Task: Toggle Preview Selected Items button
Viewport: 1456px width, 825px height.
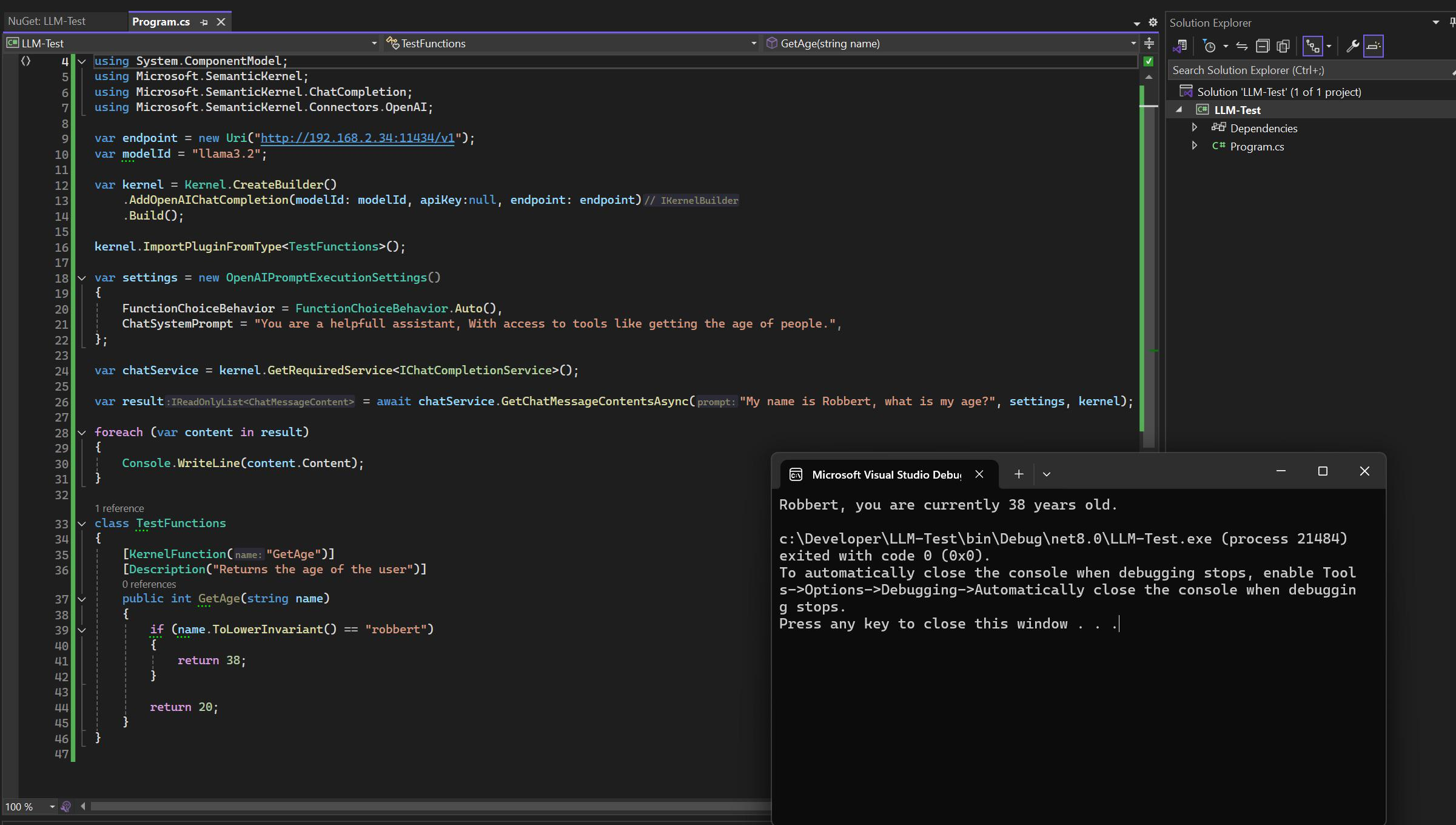Action: (1374, 46)
